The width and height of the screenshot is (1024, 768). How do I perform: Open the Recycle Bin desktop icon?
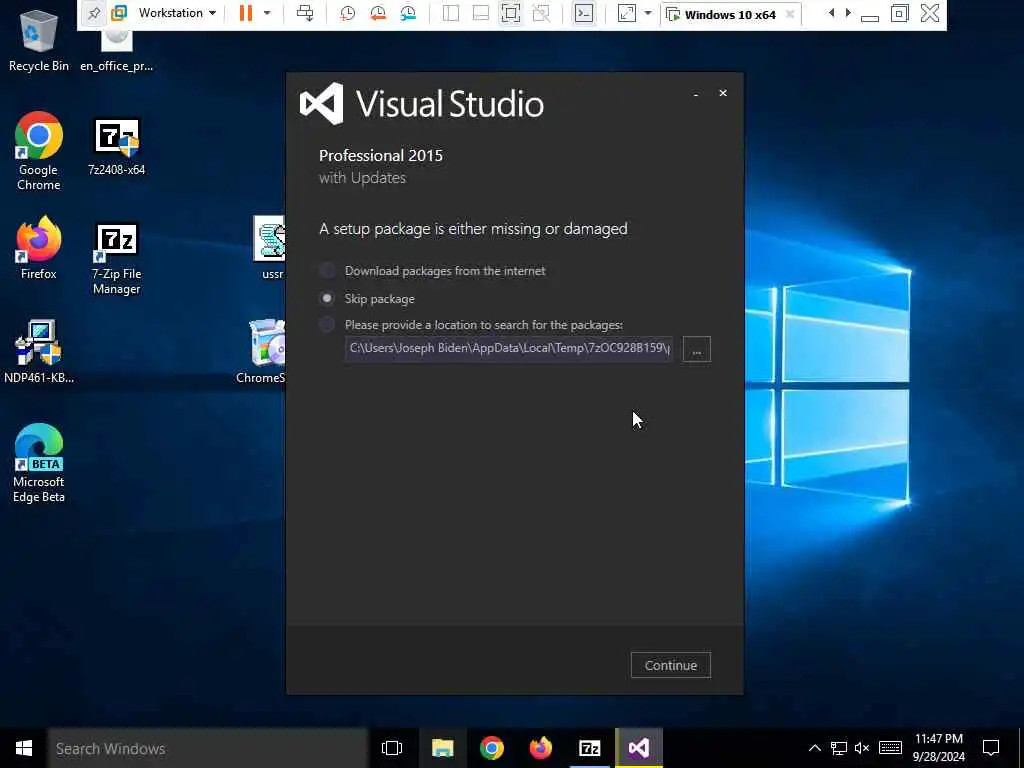[x=39, y=41]
